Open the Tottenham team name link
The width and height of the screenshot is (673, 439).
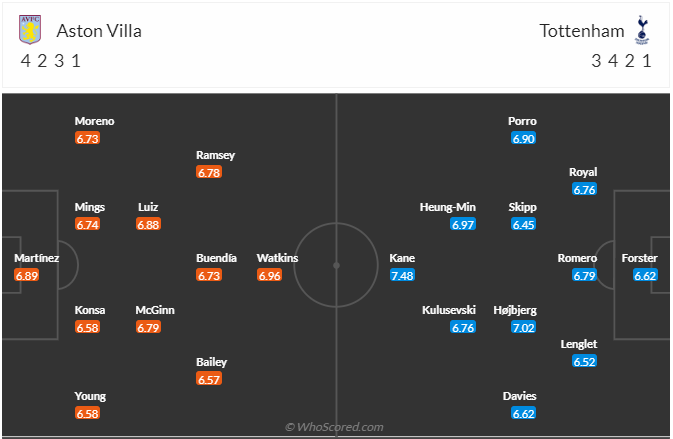582,31
